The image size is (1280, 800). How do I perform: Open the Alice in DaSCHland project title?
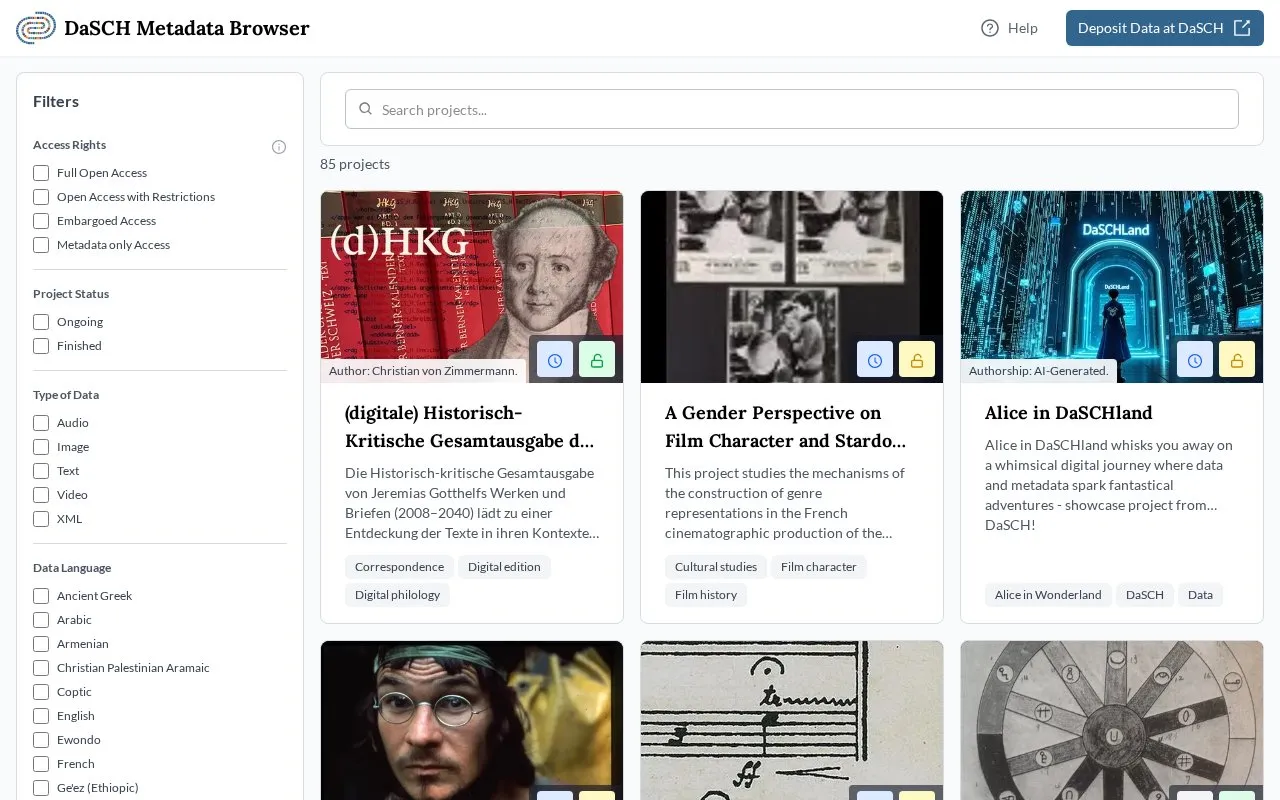1069,413
